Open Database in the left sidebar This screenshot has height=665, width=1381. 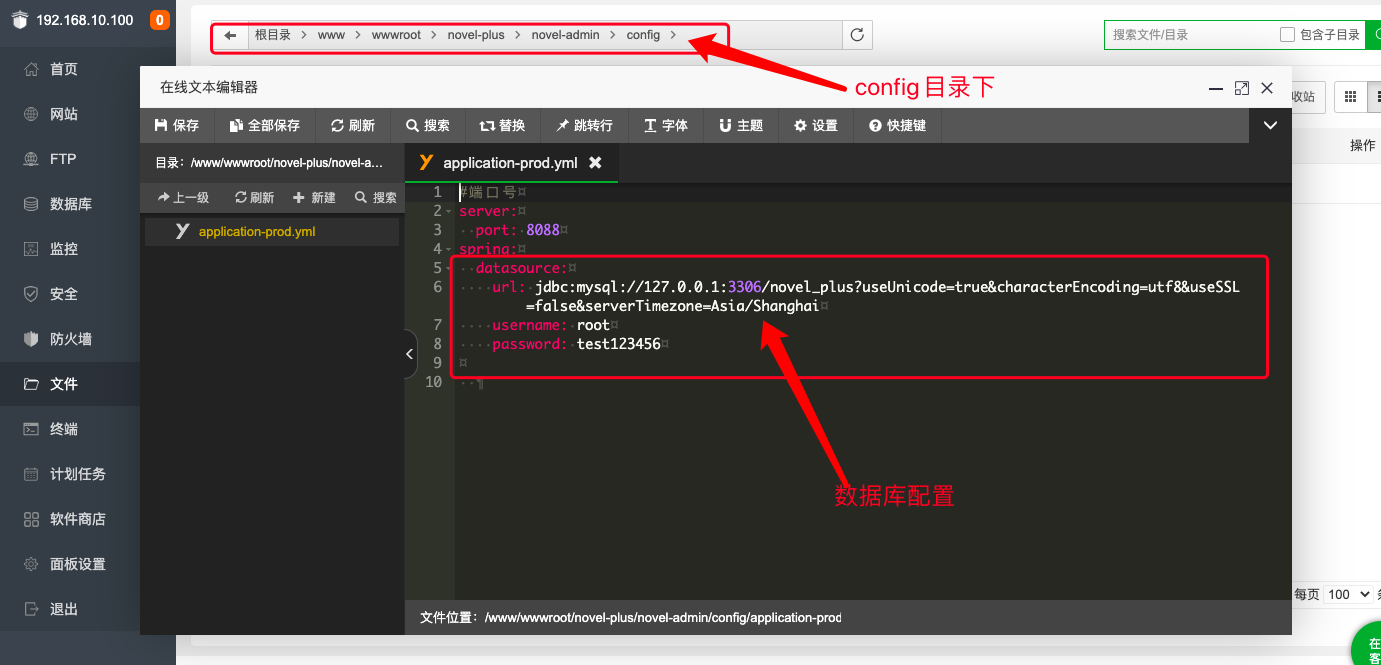70,204
